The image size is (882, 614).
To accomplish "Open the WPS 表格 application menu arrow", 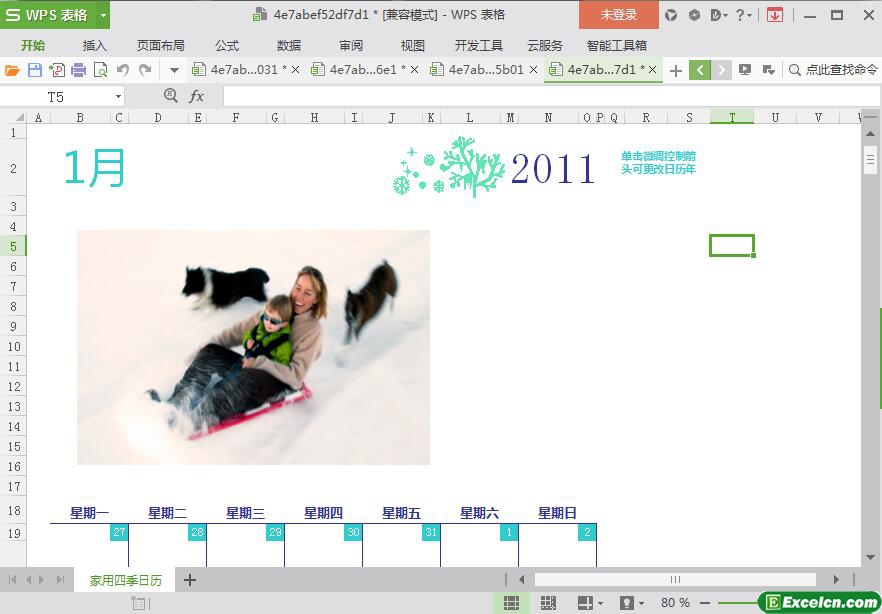I will 103,15.
